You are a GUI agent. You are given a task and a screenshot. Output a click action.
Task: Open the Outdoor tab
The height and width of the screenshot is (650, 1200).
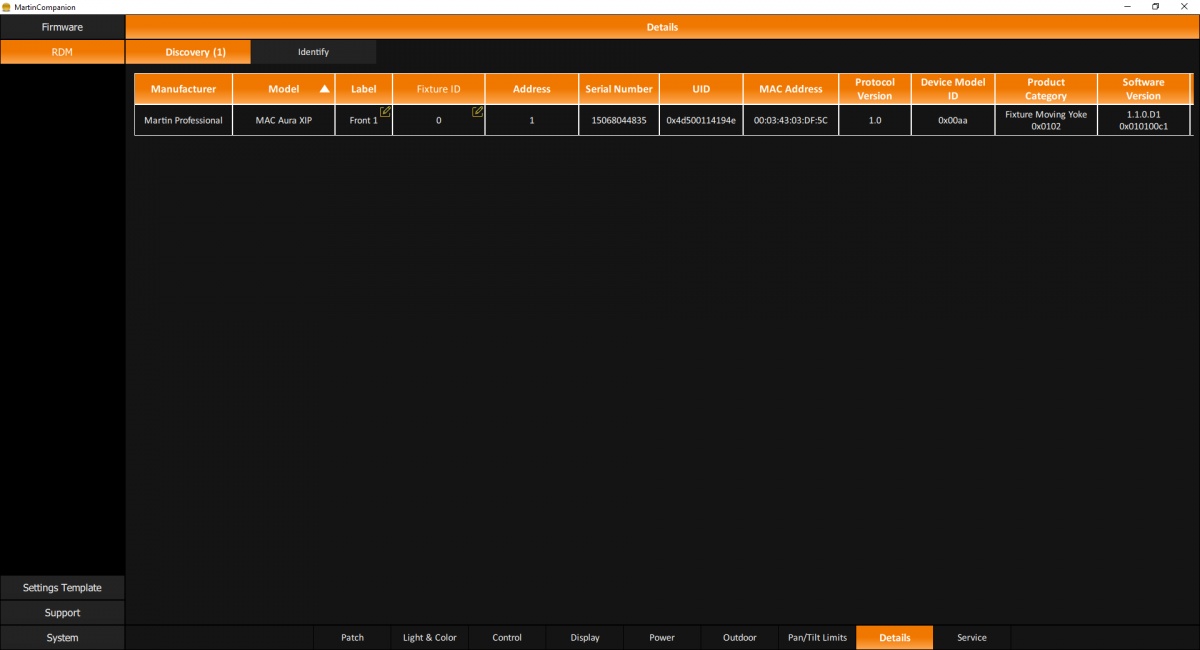tap(739, 638)
